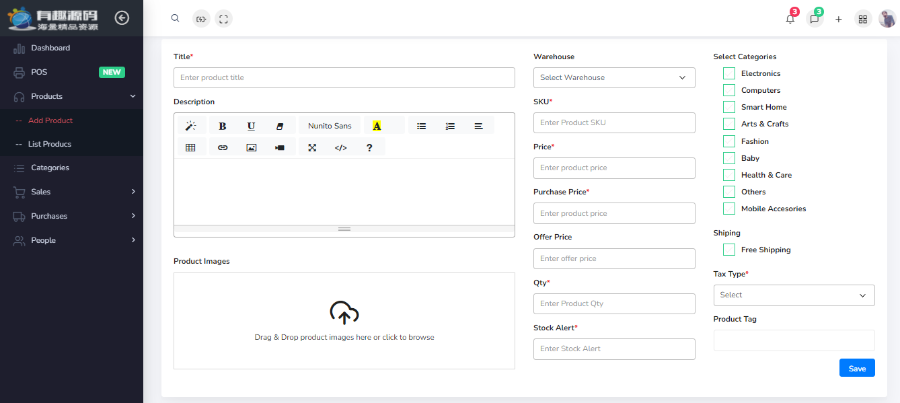Enable the Free Shipping checkbox
Screen dimensions: 900x403
729,250
